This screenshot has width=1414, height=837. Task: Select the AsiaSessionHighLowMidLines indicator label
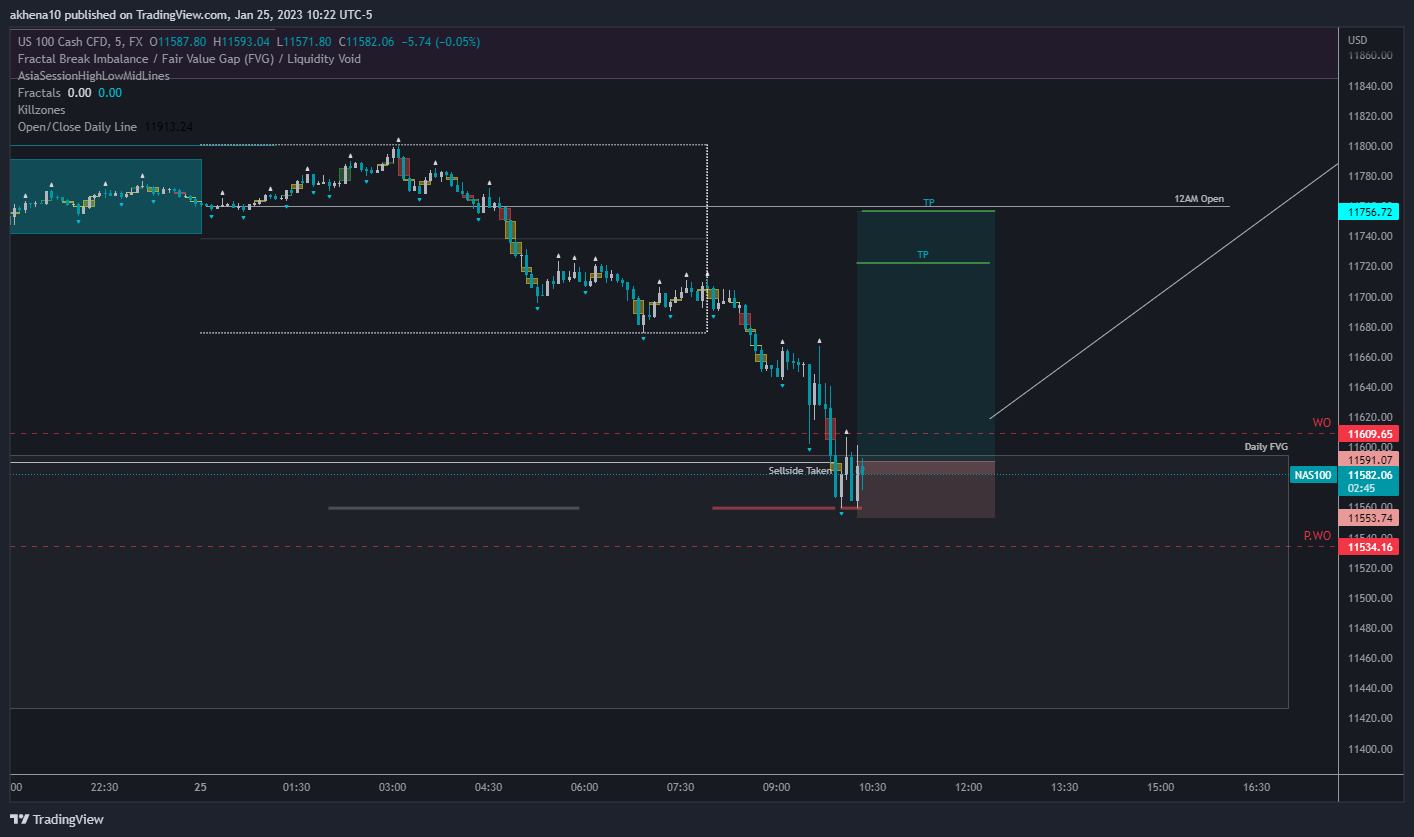click(94, 76)
